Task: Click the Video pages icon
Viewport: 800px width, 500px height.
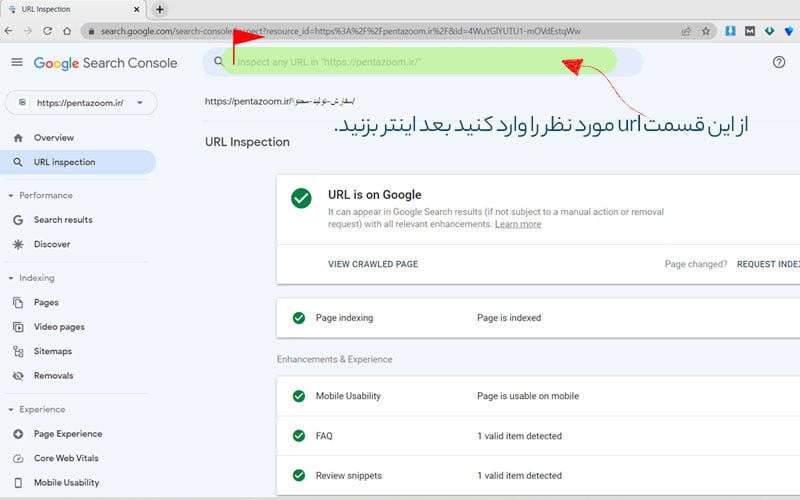Action: point(18,327)
